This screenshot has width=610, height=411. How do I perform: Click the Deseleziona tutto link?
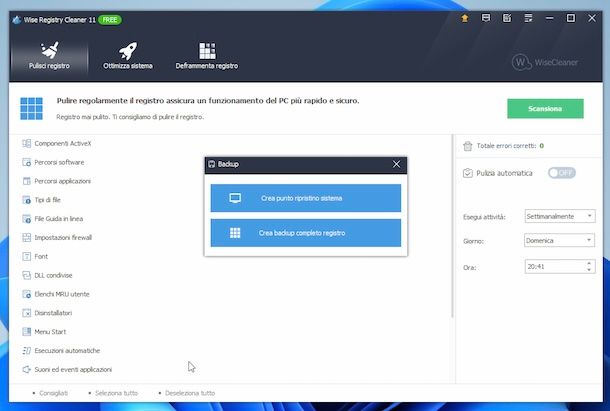point(190,393)
